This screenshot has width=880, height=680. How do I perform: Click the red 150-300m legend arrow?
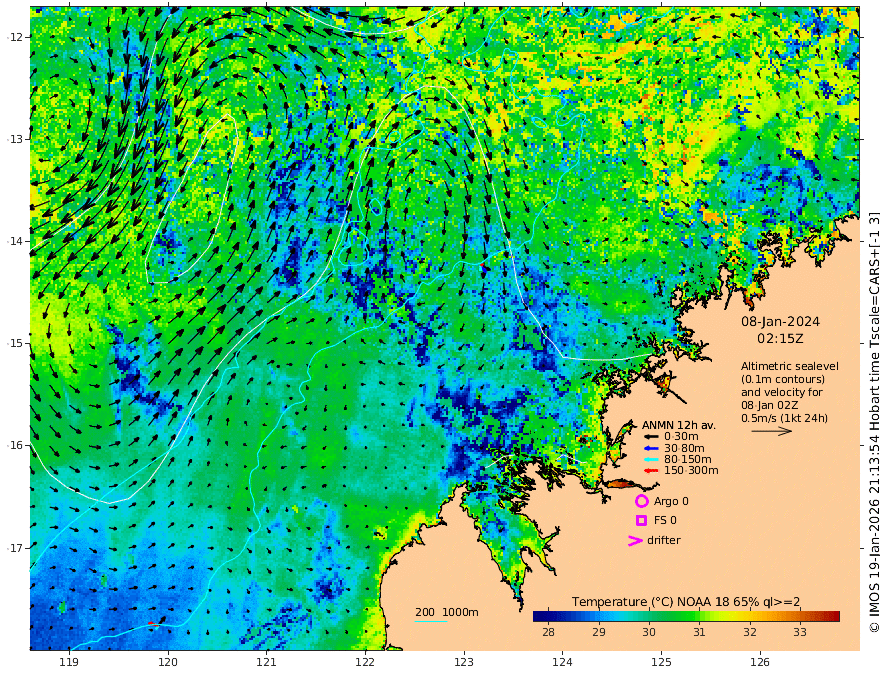pyautogui.click(x=650, y=471)
